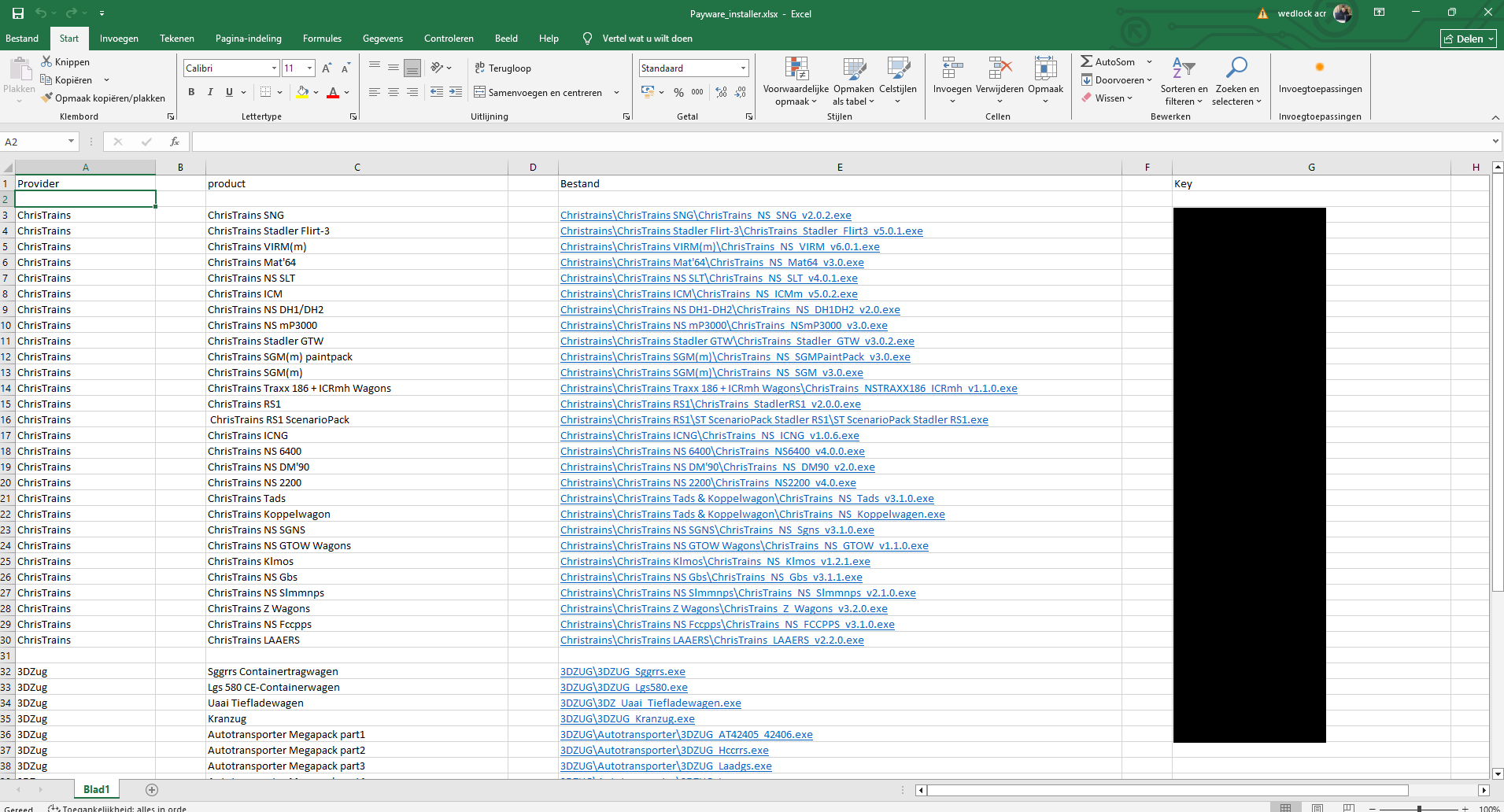Image resolution: width=1504 pixels, height=812 pixels.
Task: Click the Opmaak kopiëren/plakken brush
Action: pos(46,98)
